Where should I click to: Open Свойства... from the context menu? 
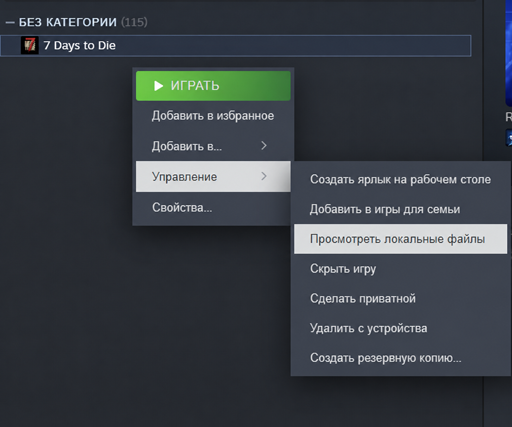(x=213, y=207)
